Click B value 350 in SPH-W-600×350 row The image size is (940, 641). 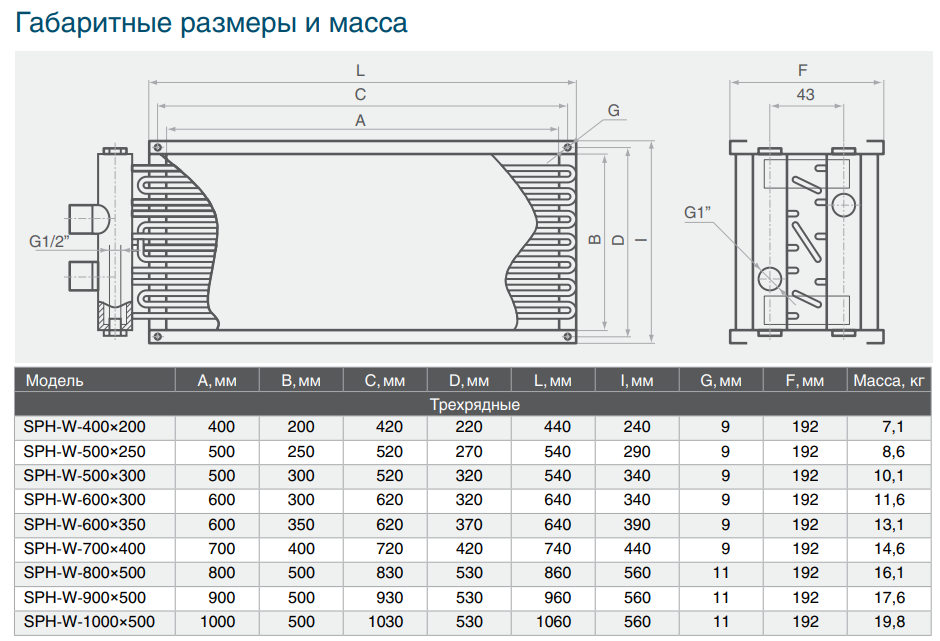(x=301, y=525)
